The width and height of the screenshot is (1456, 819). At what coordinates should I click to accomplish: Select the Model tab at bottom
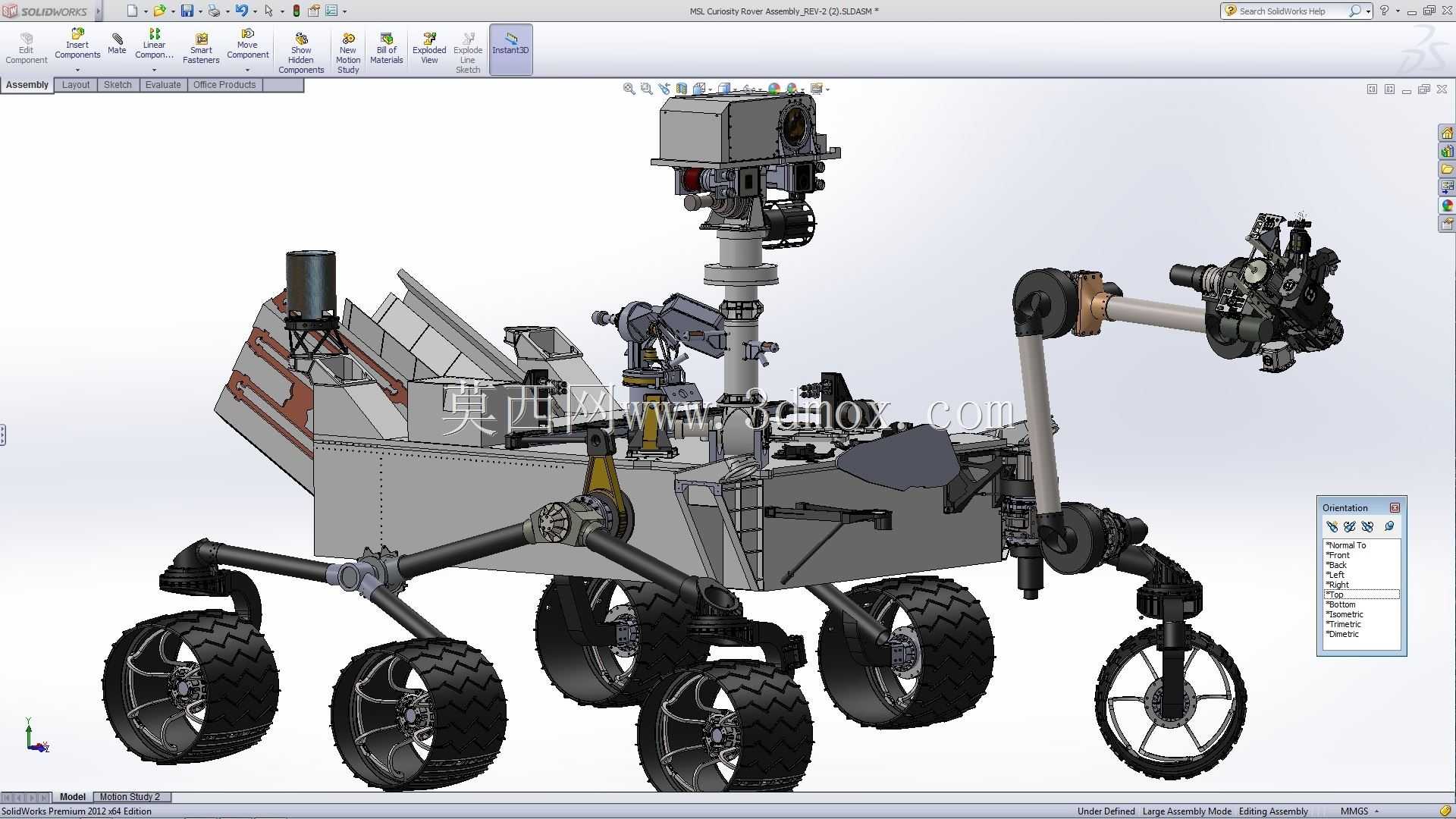(73, 797)
